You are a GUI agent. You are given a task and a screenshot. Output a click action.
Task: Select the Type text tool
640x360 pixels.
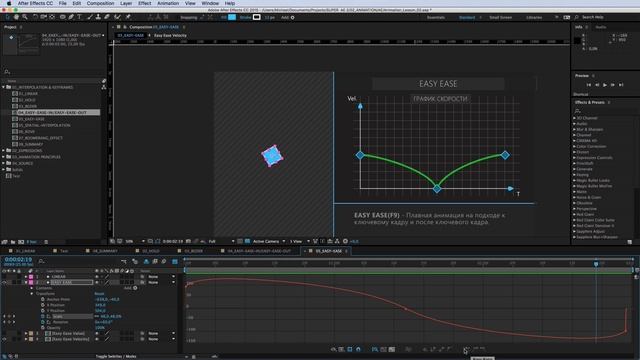point(79,17)
